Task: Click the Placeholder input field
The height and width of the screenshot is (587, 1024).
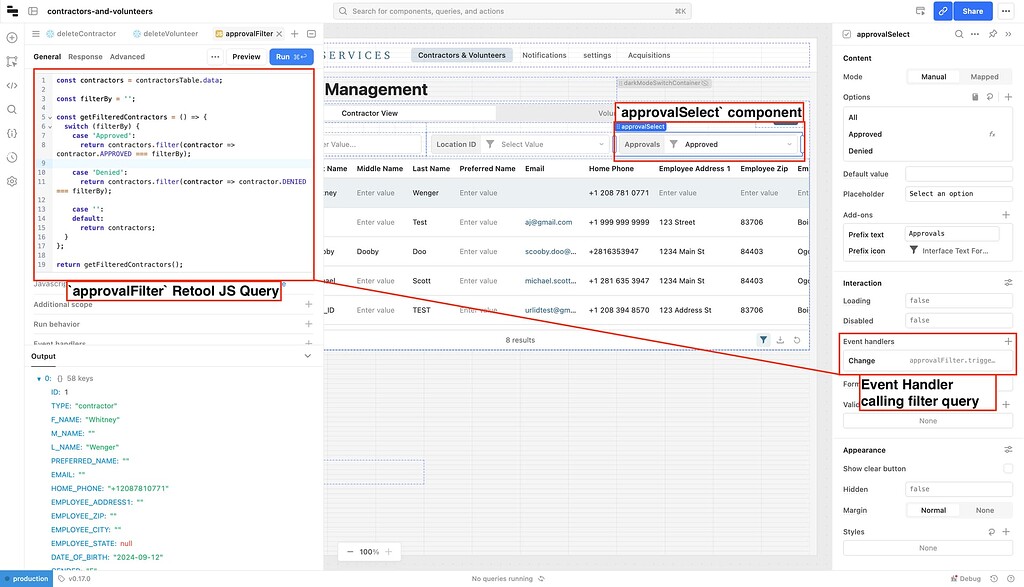Action: click(959, 194)
